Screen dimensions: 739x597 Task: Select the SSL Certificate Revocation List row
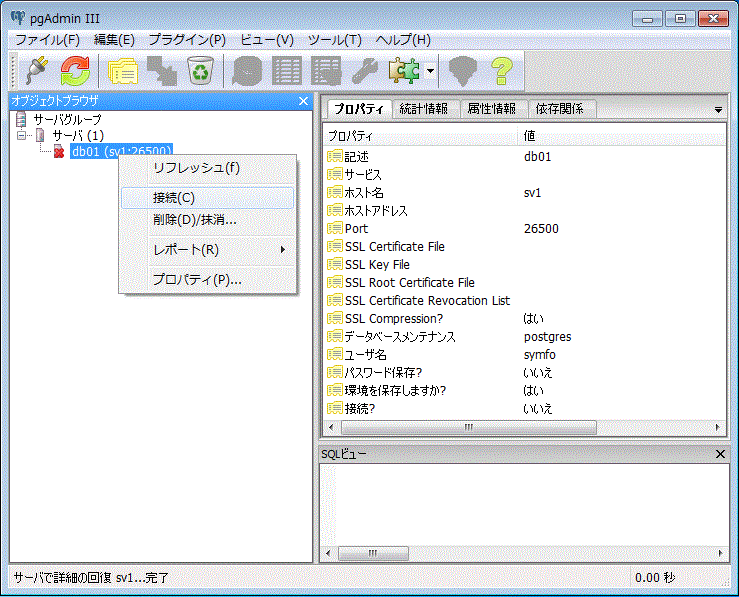[x=525, y=300]
